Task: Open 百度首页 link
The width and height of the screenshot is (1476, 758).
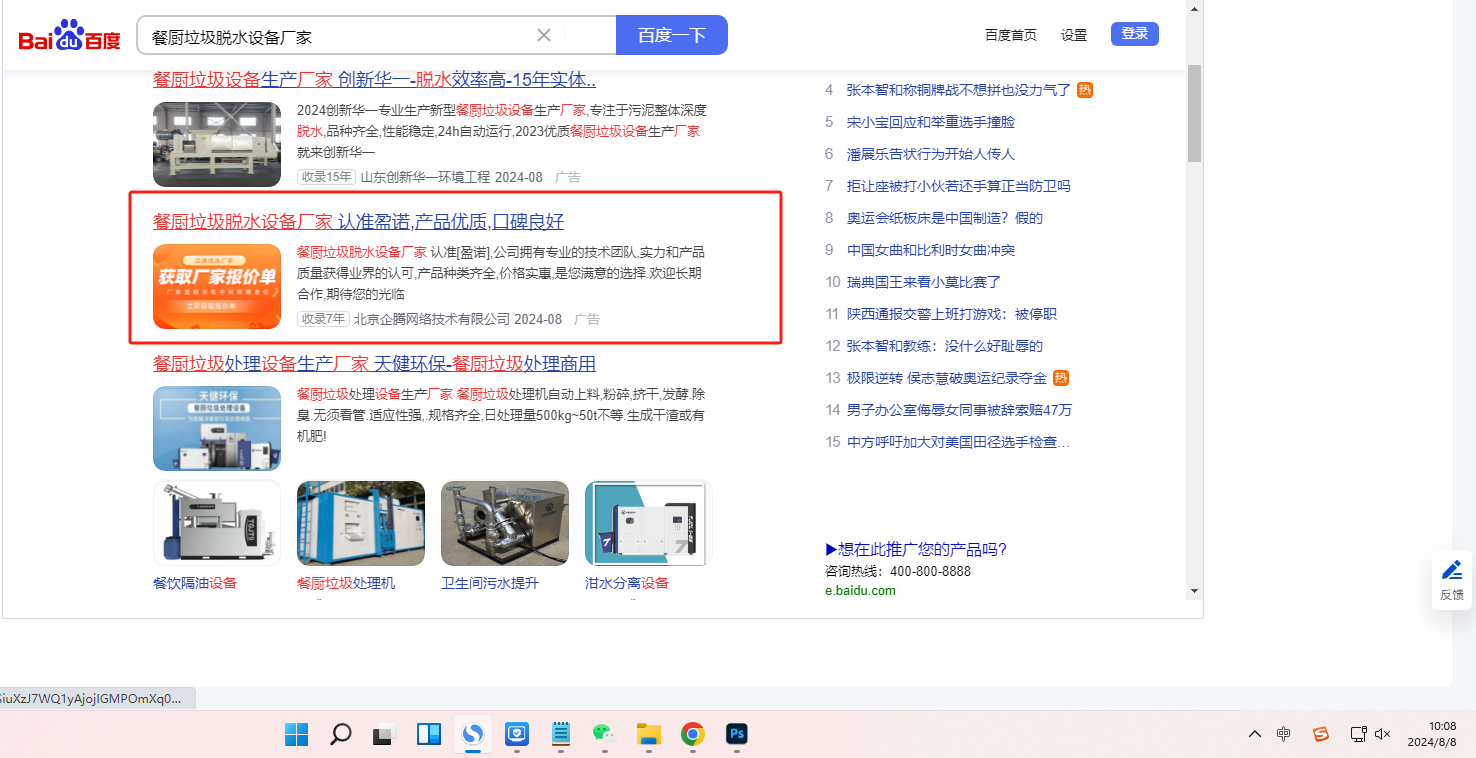Action: click(x=1011, y=35)
